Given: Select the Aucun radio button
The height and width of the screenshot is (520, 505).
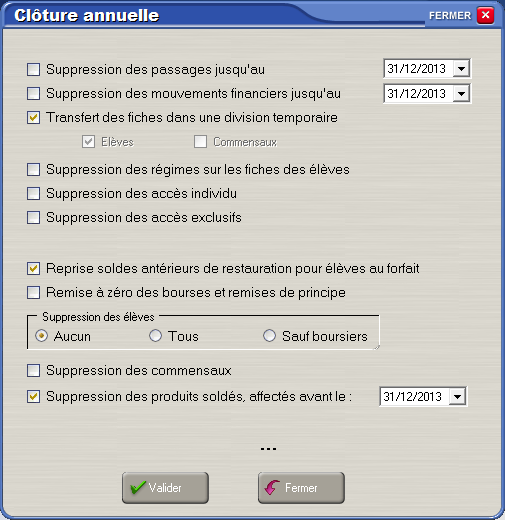Looking at the screenshot, I should [x=41, y=336].
